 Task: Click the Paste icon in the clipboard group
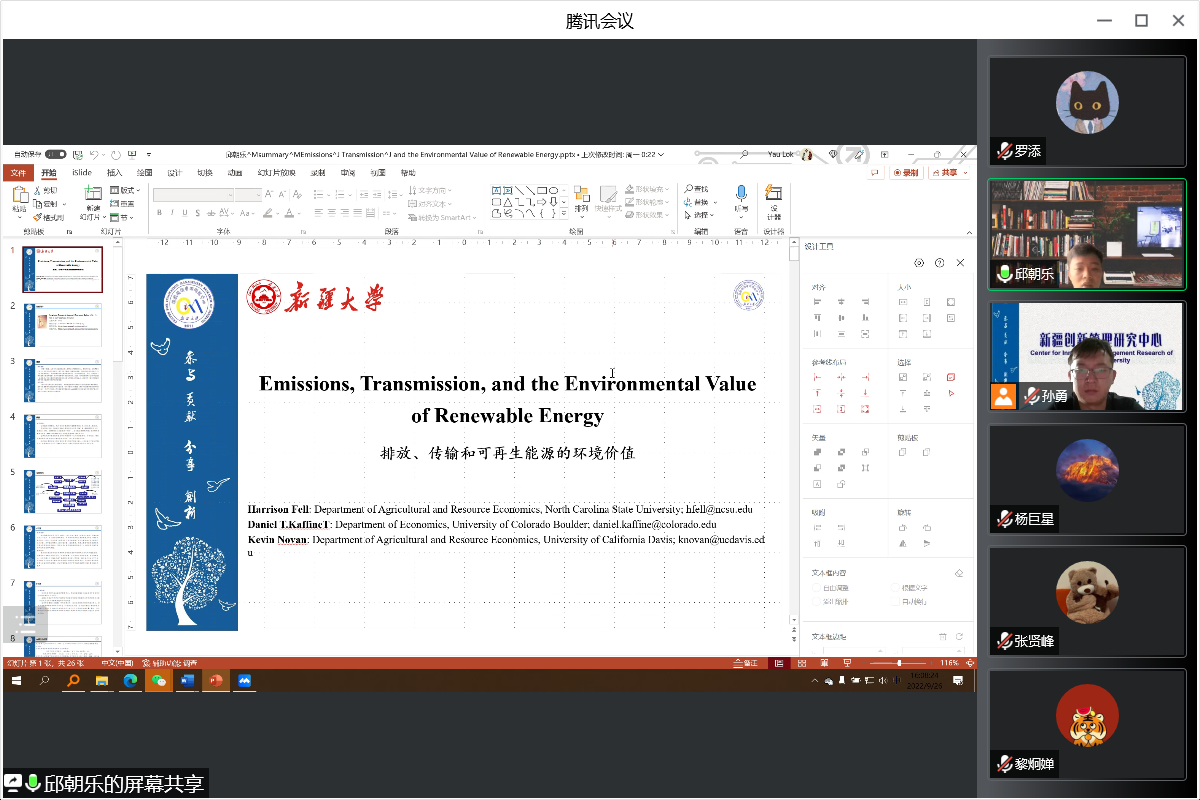point(20,194)
